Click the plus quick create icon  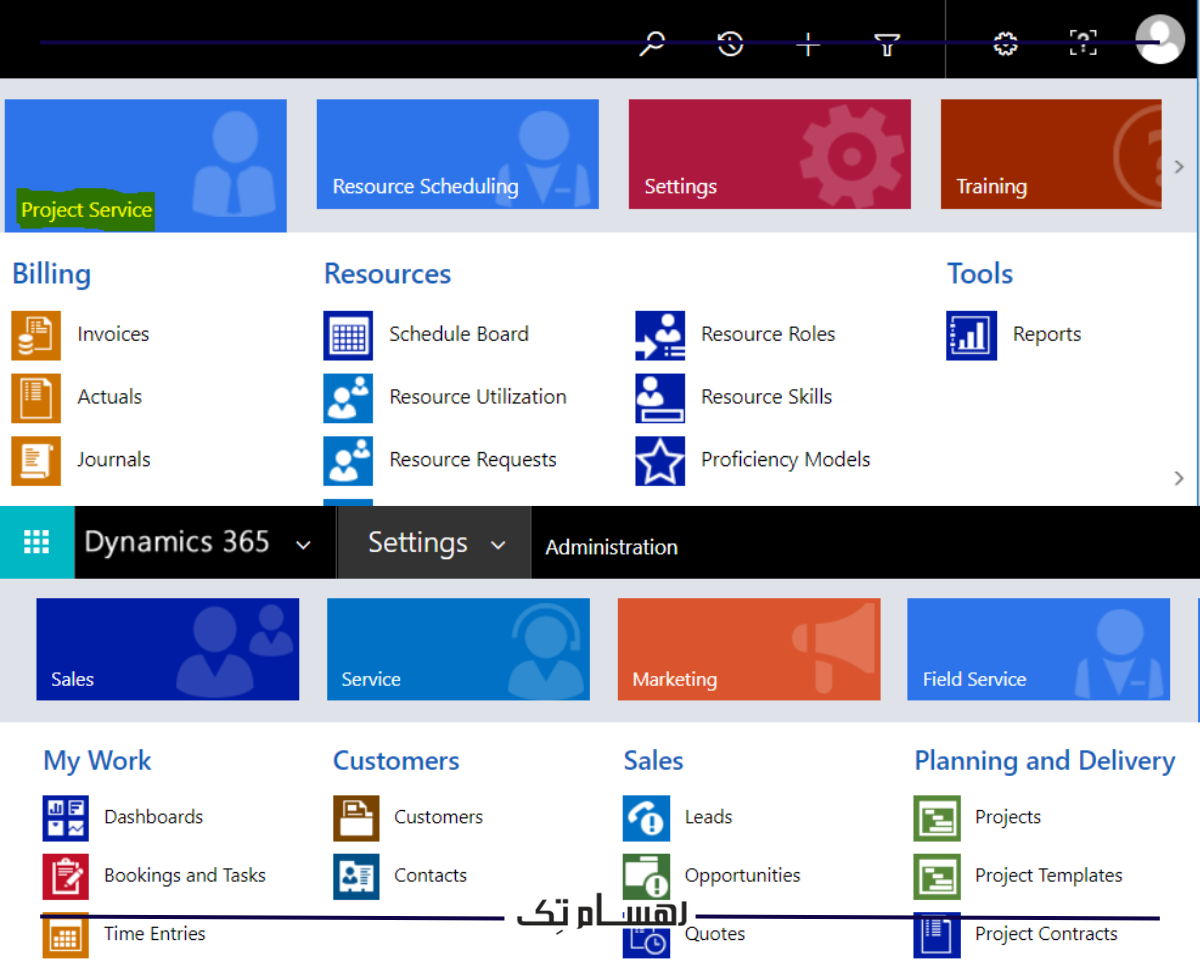pyautogui.click(x=808, y=44)
